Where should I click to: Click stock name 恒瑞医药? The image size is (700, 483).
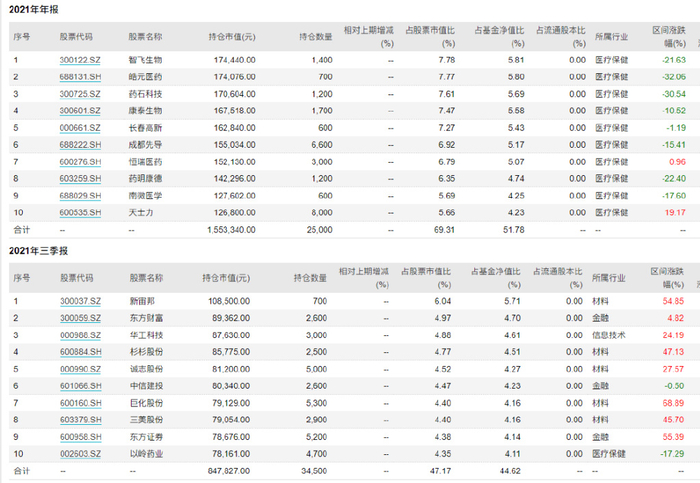(x=145, y=162)
